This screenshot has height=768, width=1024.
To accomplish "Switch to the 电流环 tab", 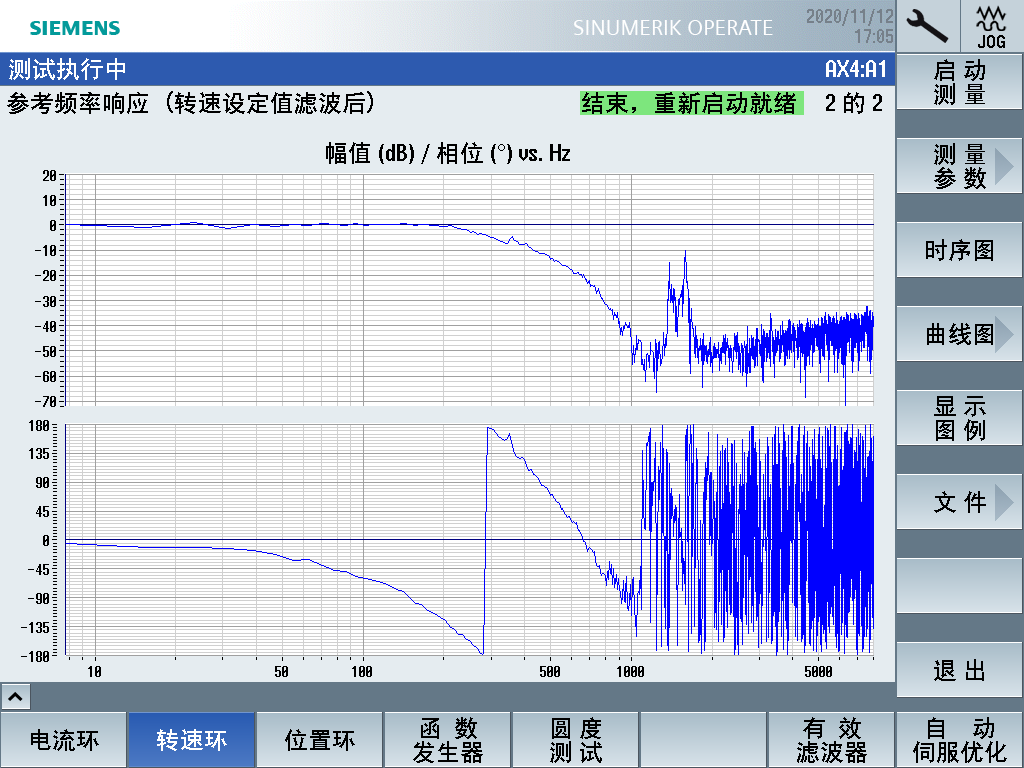I will (64, 740).
